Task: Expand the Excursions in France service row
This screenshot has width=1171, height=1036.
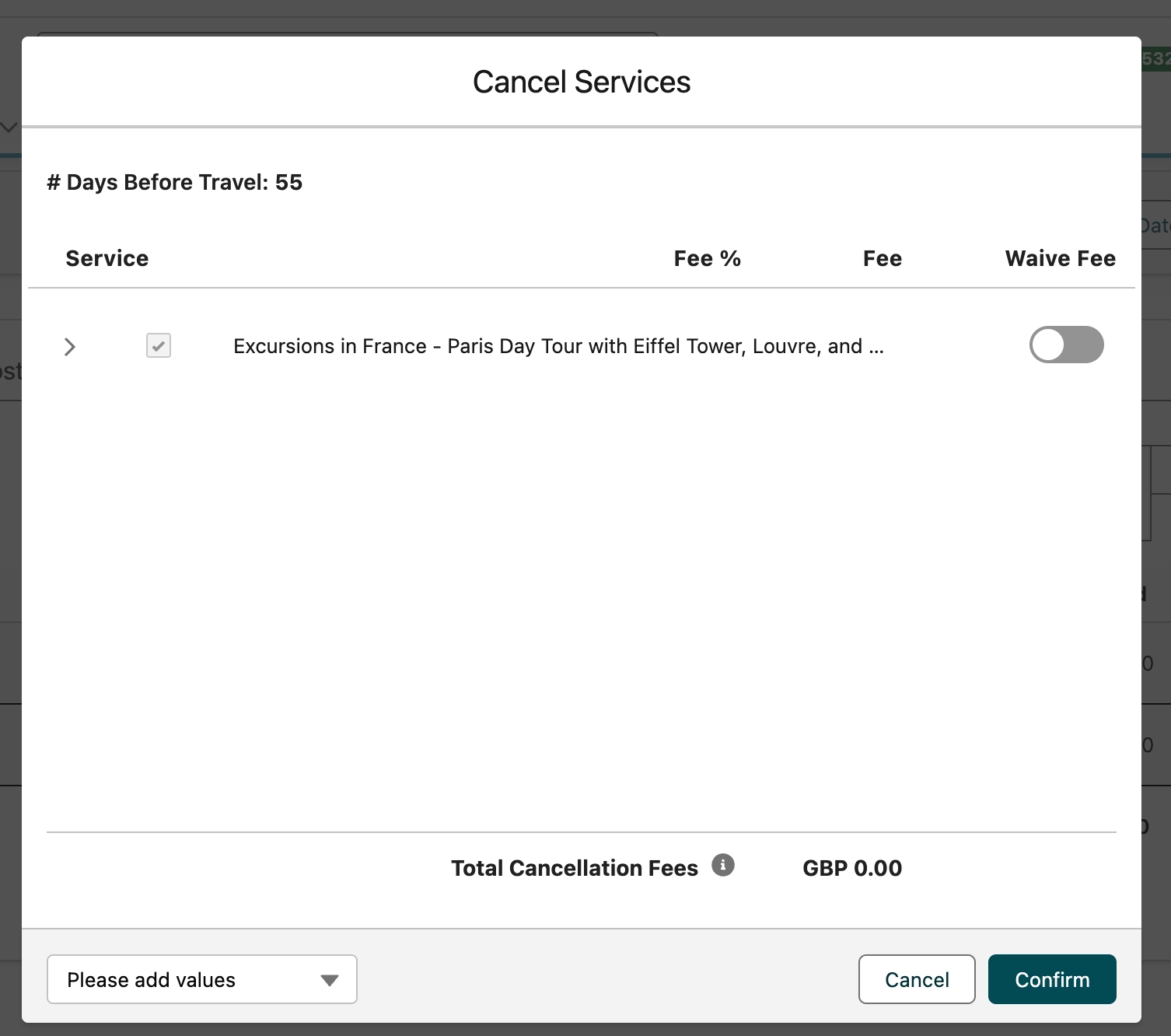Action: (x=70, y=346)
